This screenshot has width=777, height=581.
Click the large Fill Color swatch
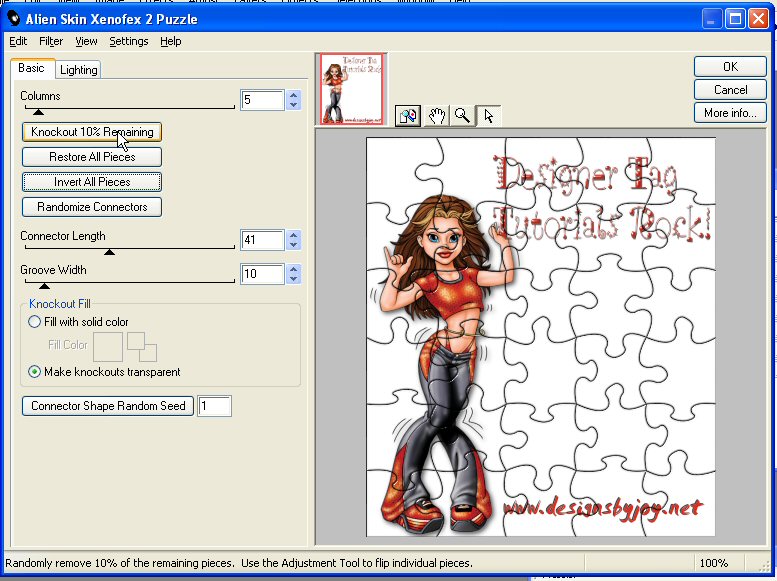(x=108, y=347)
